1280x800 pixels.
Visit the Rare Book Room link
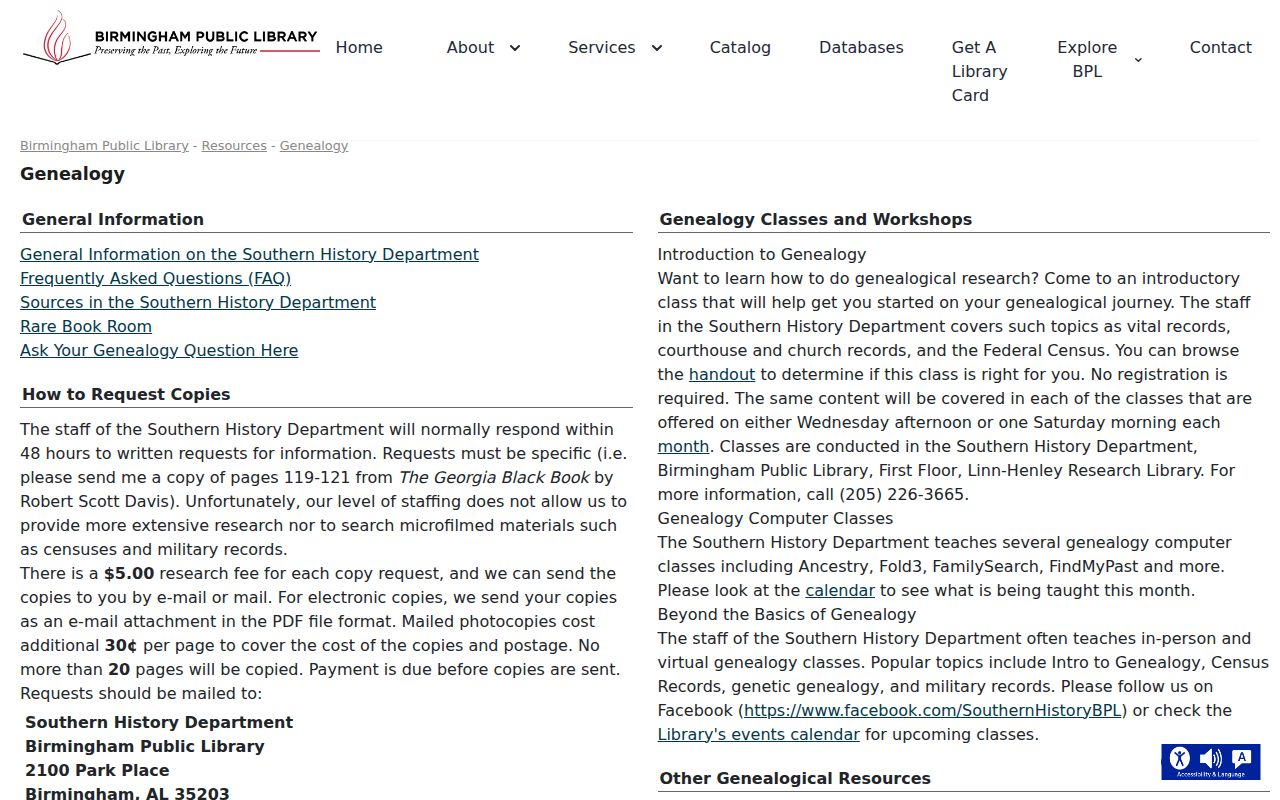point(86,326)
